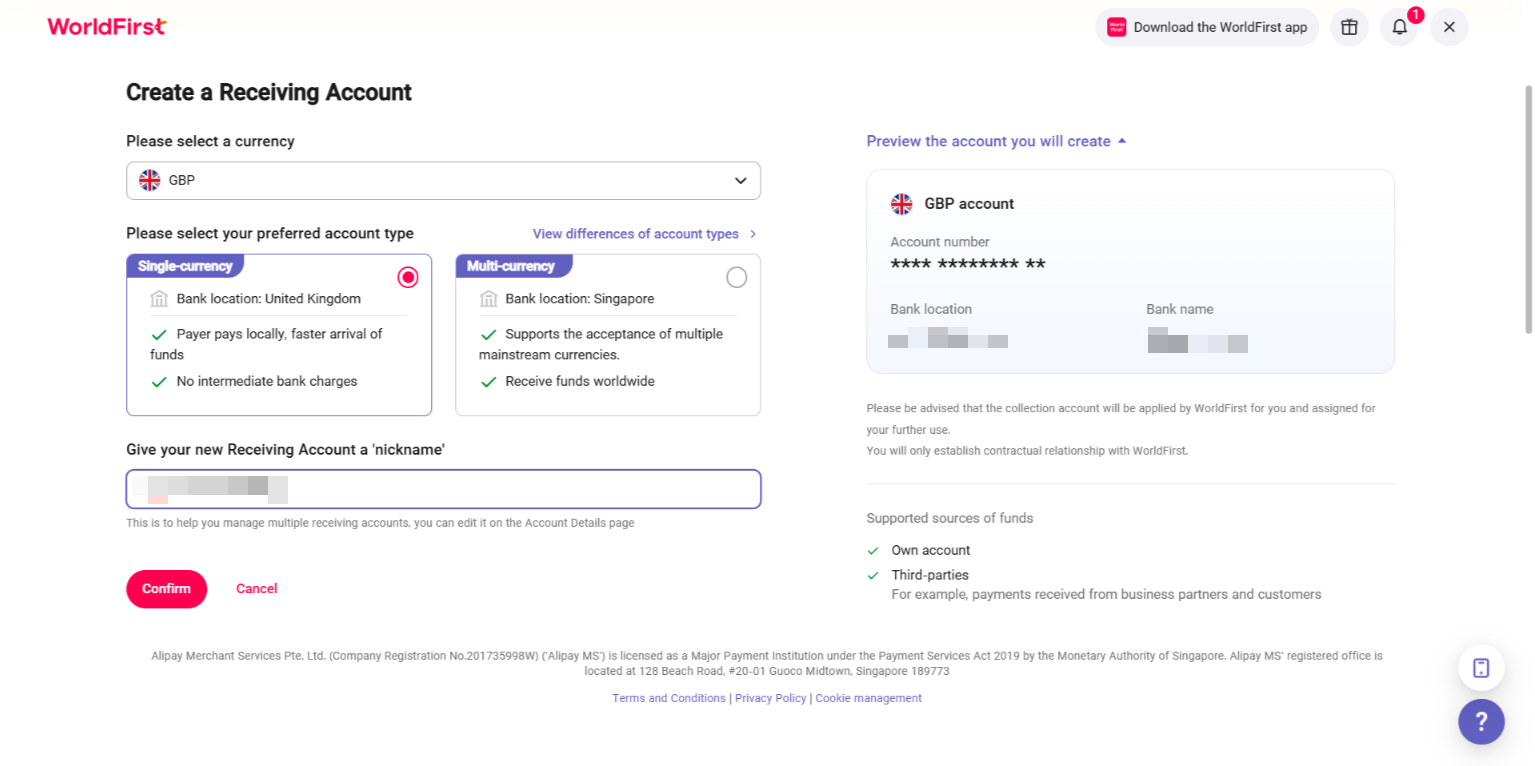
Task: Click the purple help question mark button
Action: click(x=1481, y=721)
